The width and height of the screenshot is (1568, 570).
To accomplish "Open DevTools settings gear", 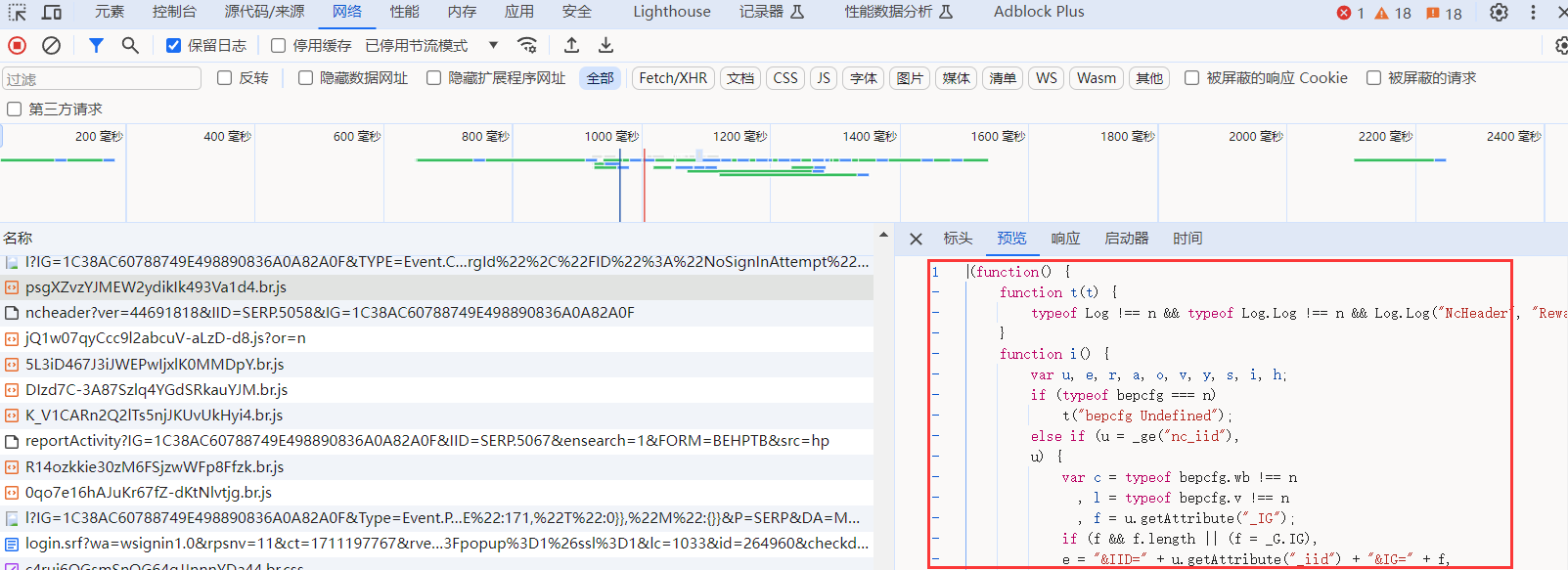I will click(x=1499, y=13).
